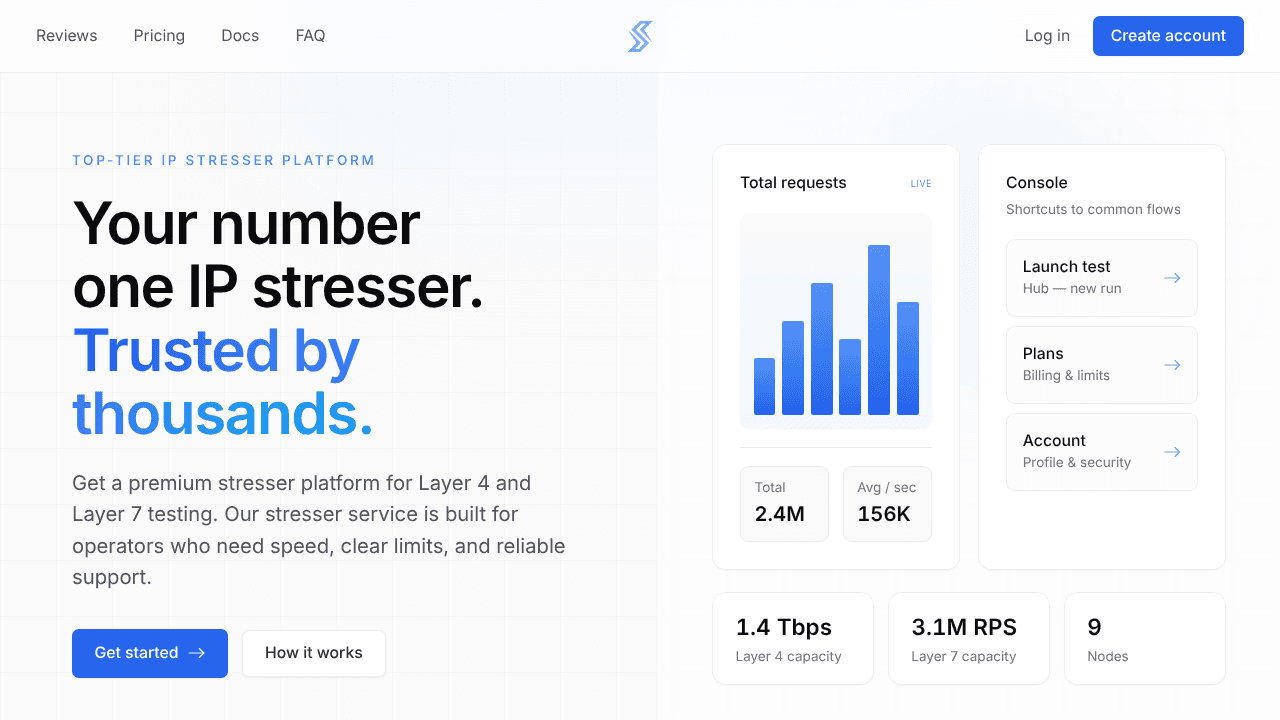Click the arrow icon on Launch test card

(1172, 278)
